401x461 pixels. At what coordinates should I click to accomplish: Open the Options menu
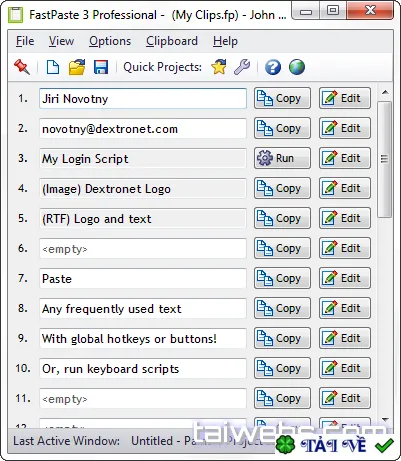coord(110,41)
